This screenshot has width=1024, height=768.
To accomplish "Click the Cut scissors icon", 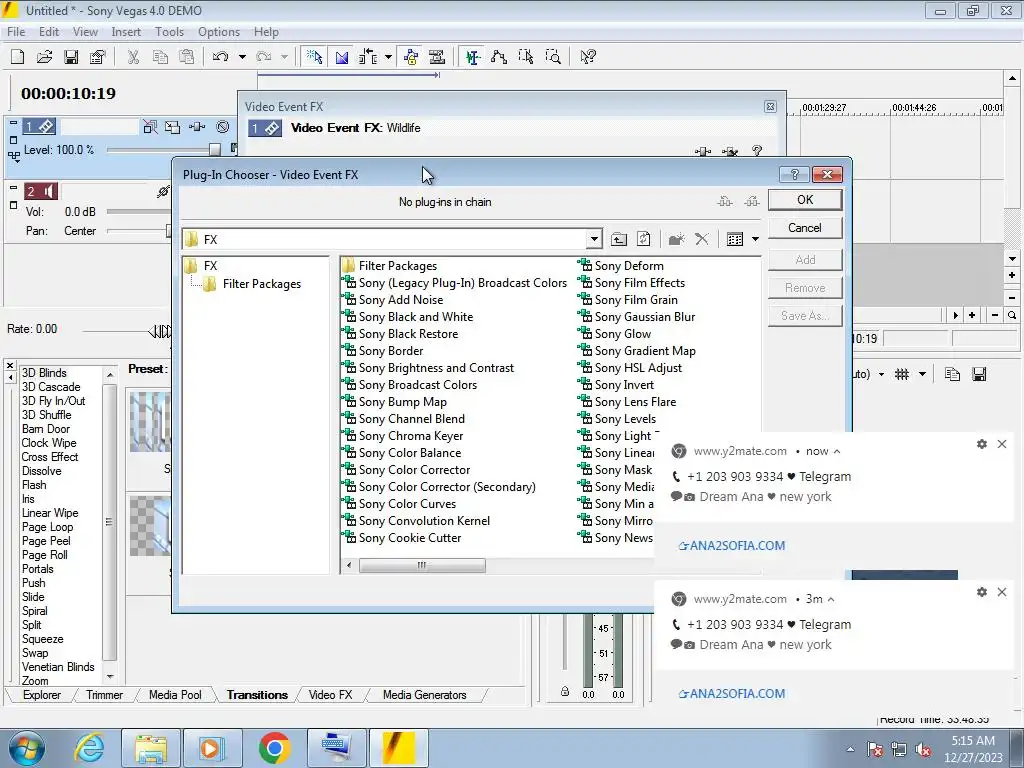I will coord(133,57).
